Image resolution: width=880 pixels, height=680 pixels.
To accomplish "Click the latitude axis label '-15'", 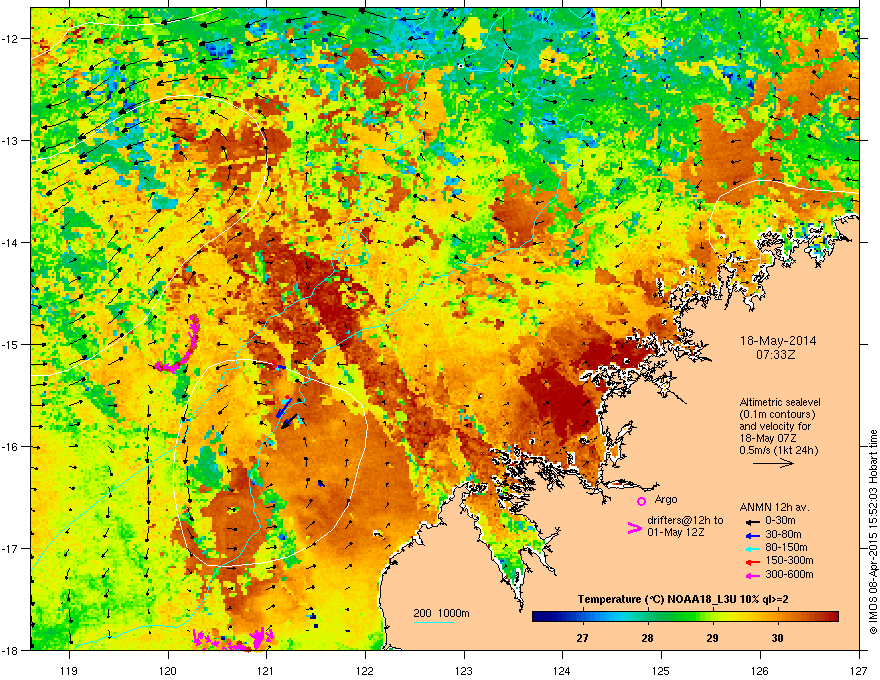I will pos(11,344).
